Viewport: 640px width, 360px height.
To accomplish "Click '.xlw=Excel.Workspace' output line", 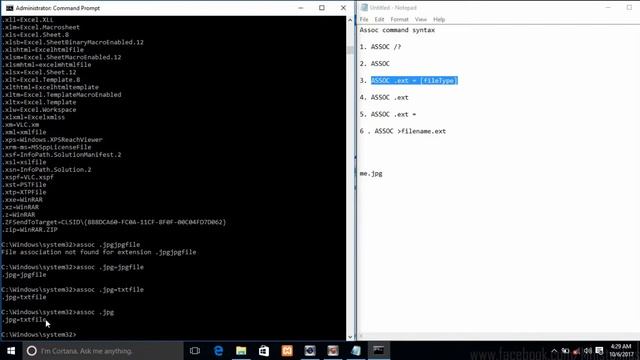I will click(39, 110).
